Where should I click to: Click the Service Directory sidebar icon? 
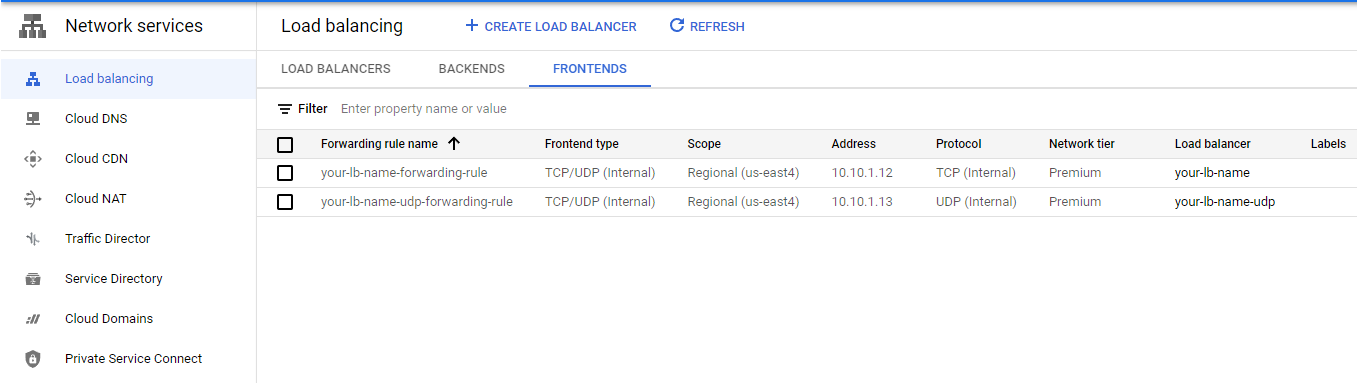coord(33,279)
